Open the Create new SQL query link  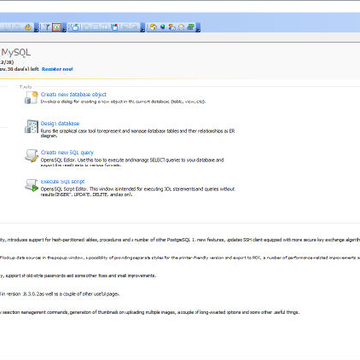(67, 152)
